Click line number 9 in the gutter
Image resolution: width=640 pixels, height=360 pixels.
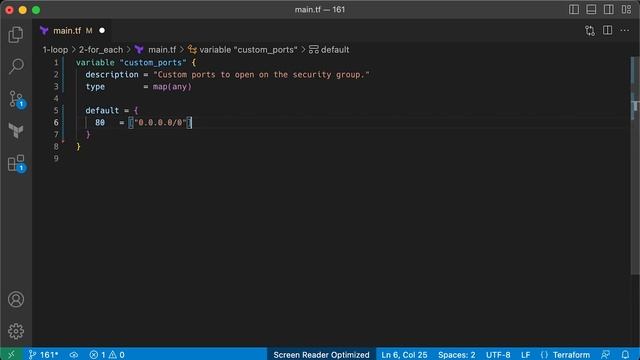point(56,158)
